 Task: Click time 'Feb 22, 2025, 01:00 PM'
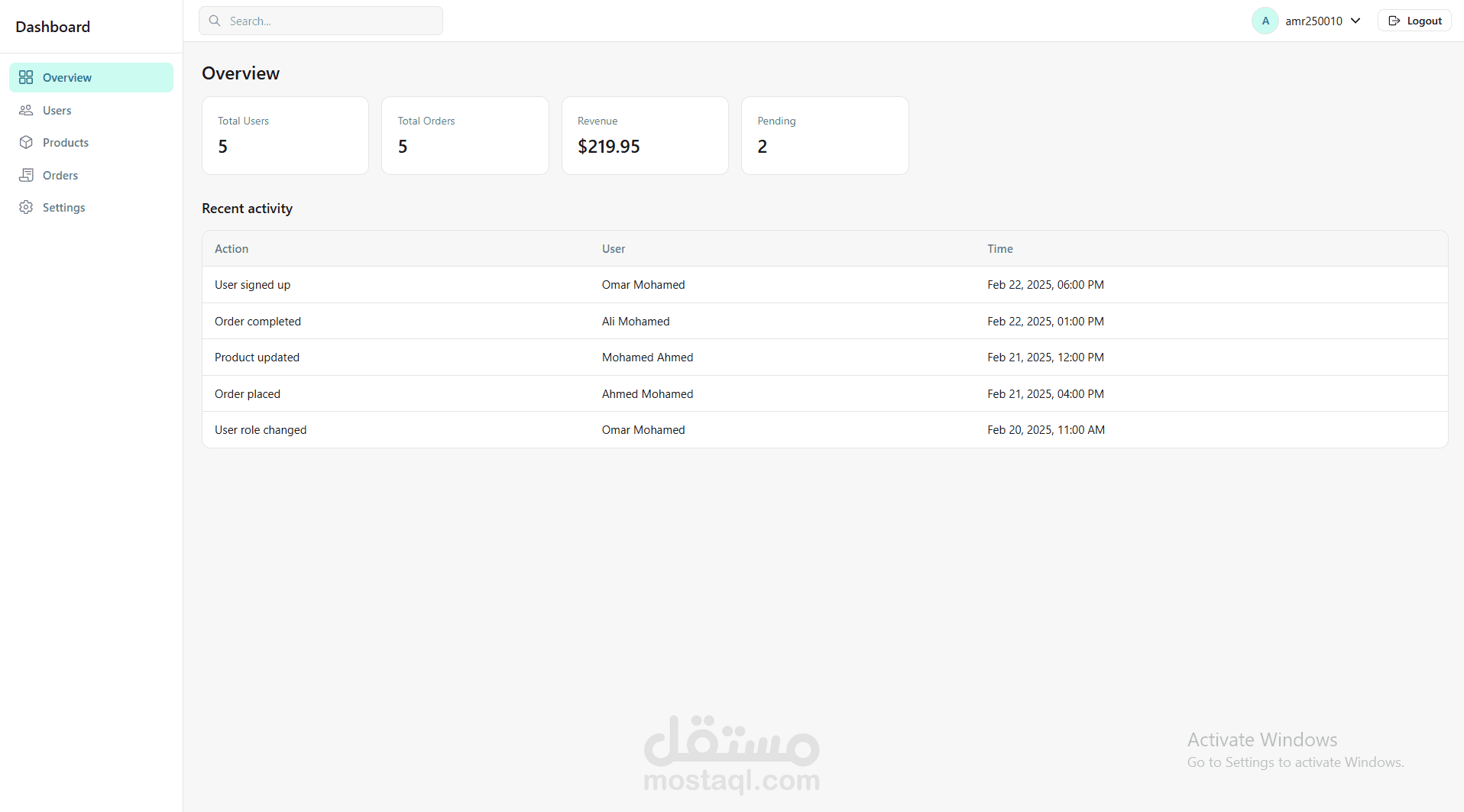coord(1045,321)
